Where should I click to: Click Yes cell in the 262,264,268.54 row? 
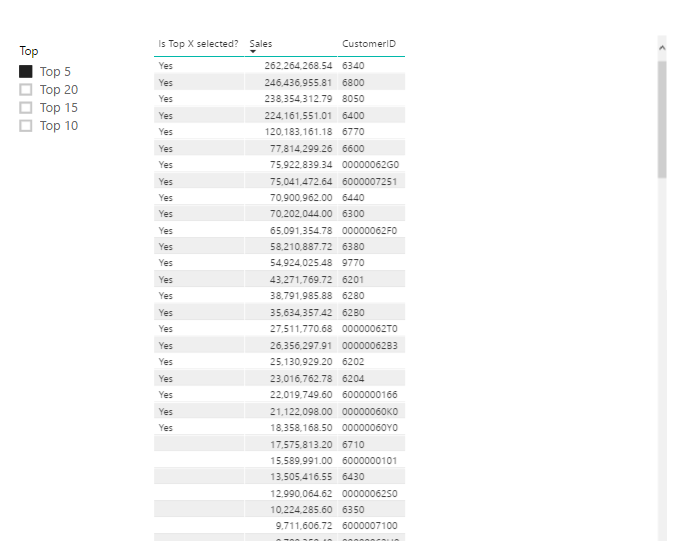point(166,66)
